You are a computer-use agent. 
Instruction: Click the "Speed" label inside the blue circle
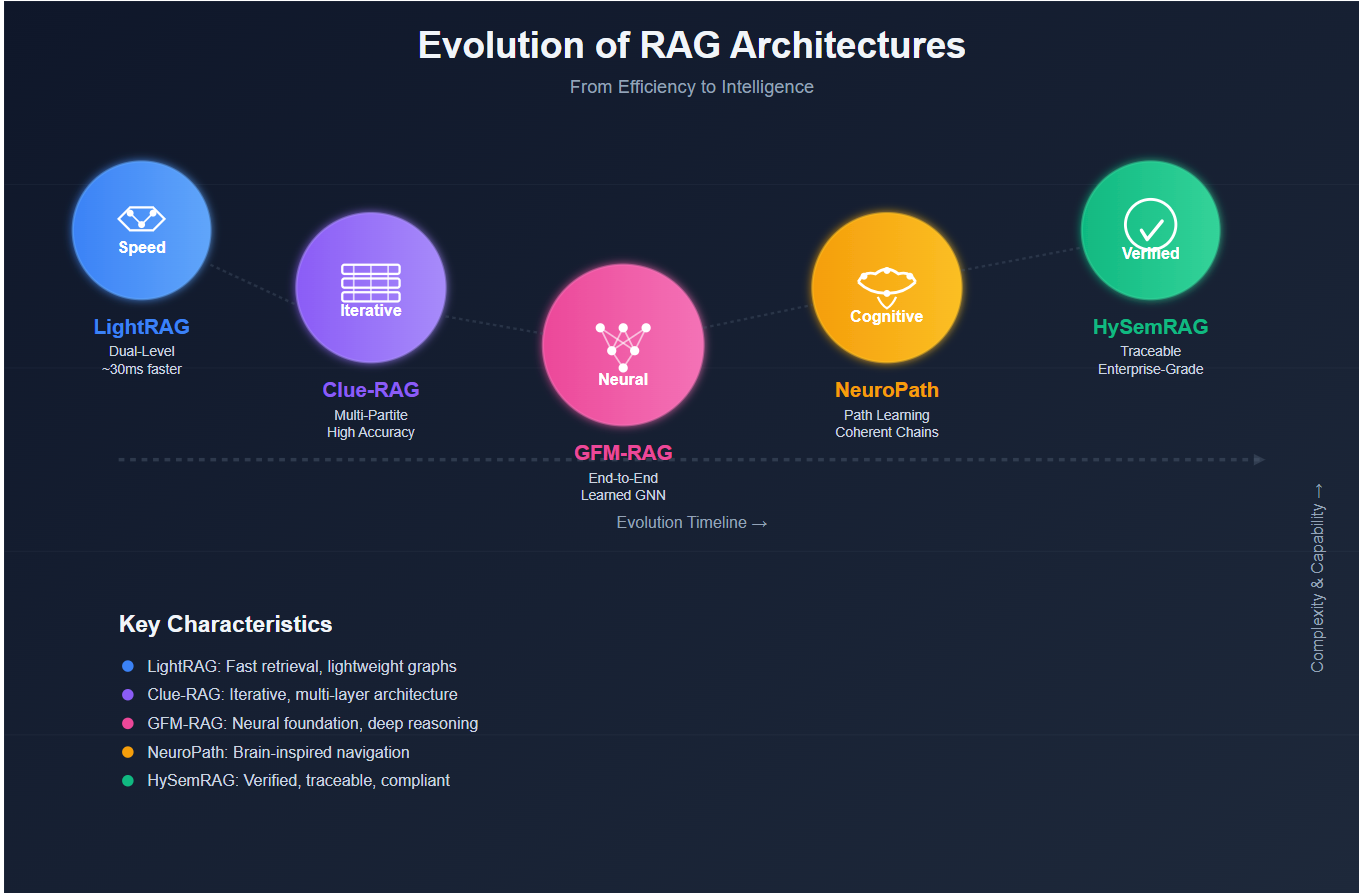tap(142, 247)
